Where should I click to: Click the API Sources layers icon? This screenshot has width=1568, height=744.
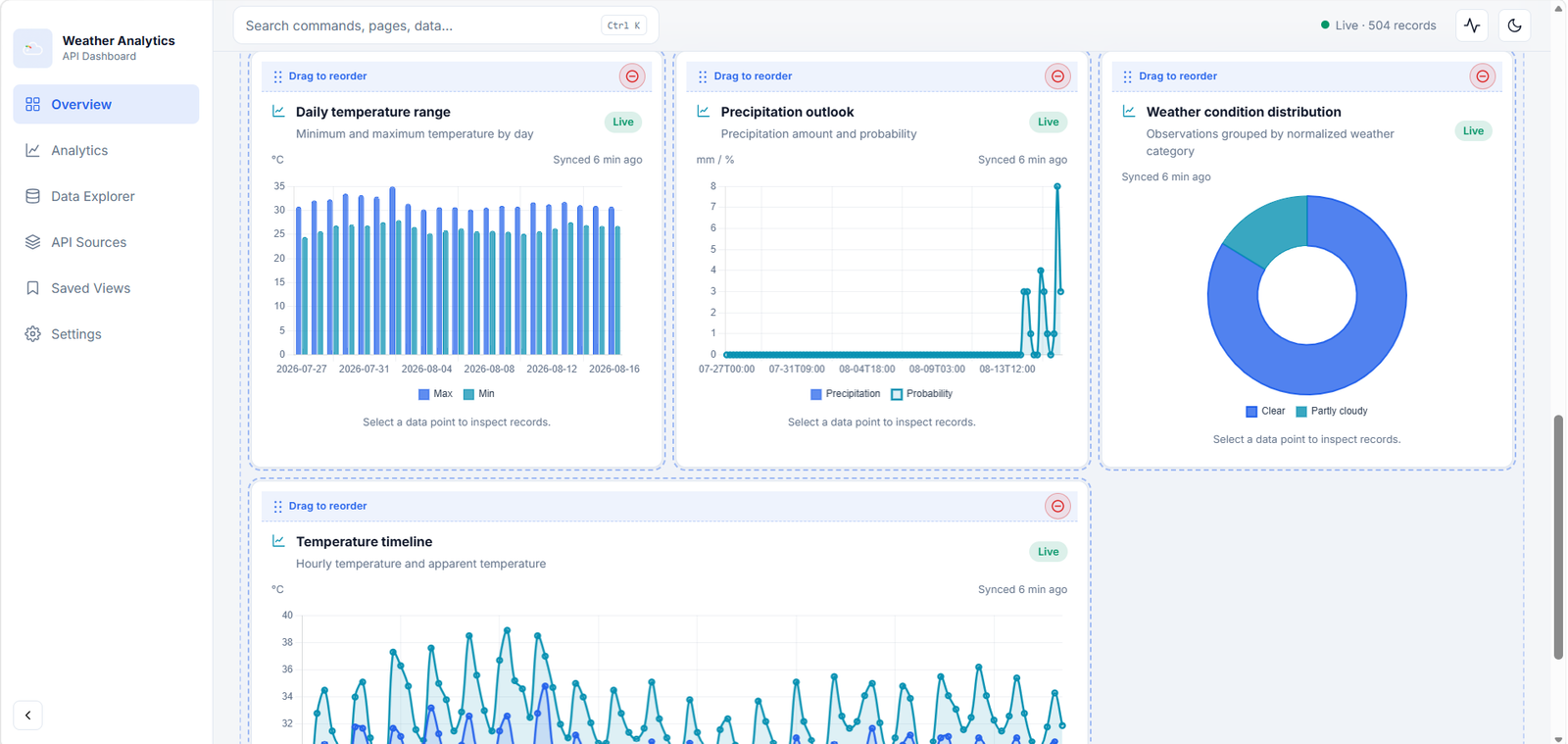(x=32, y=242)
